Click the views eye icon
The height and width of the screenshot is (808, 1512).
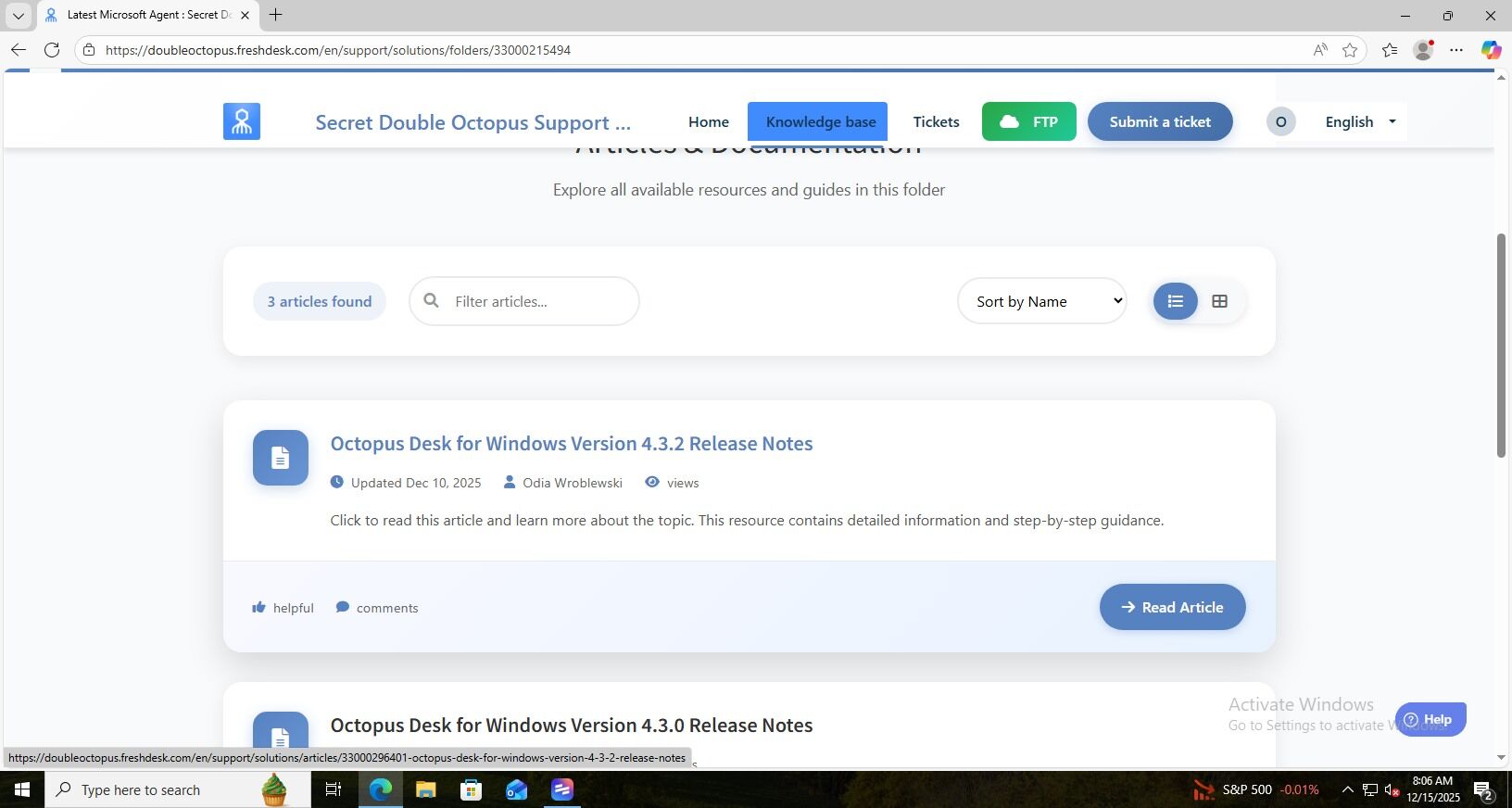[652, 482]
